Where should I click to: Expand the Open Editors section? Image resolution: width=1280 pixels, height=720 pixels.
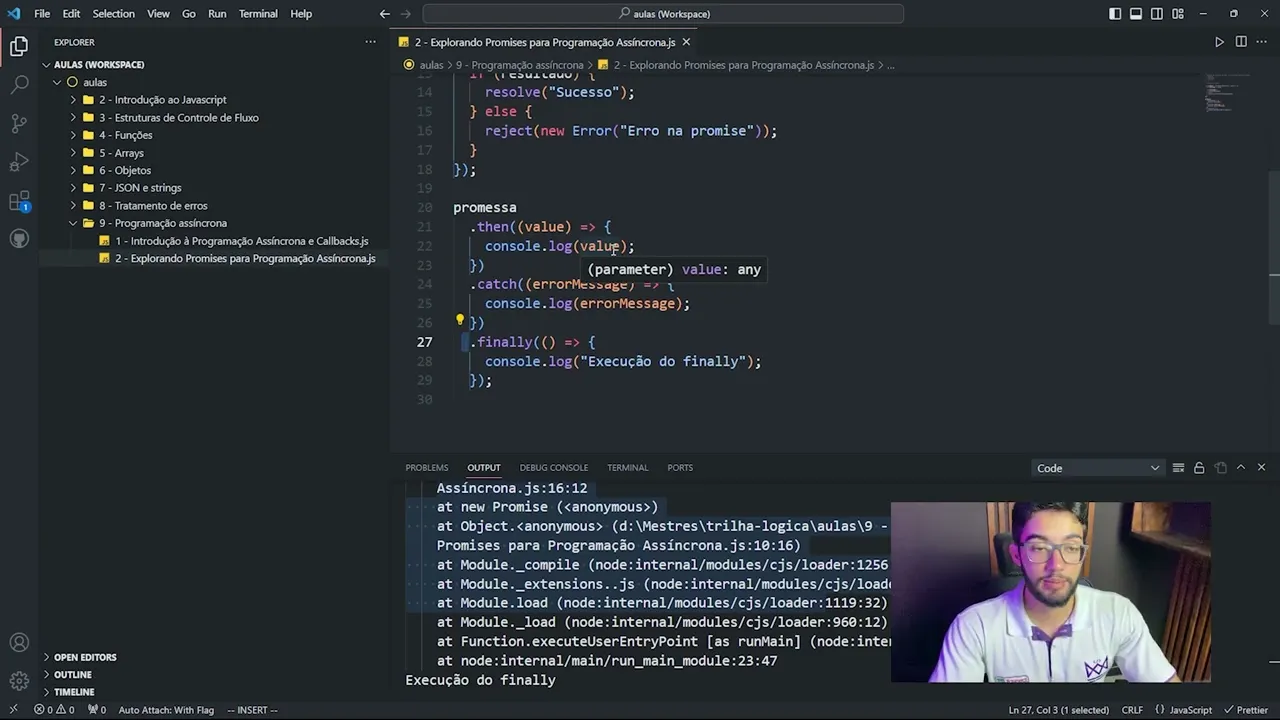tap(85, 657)
